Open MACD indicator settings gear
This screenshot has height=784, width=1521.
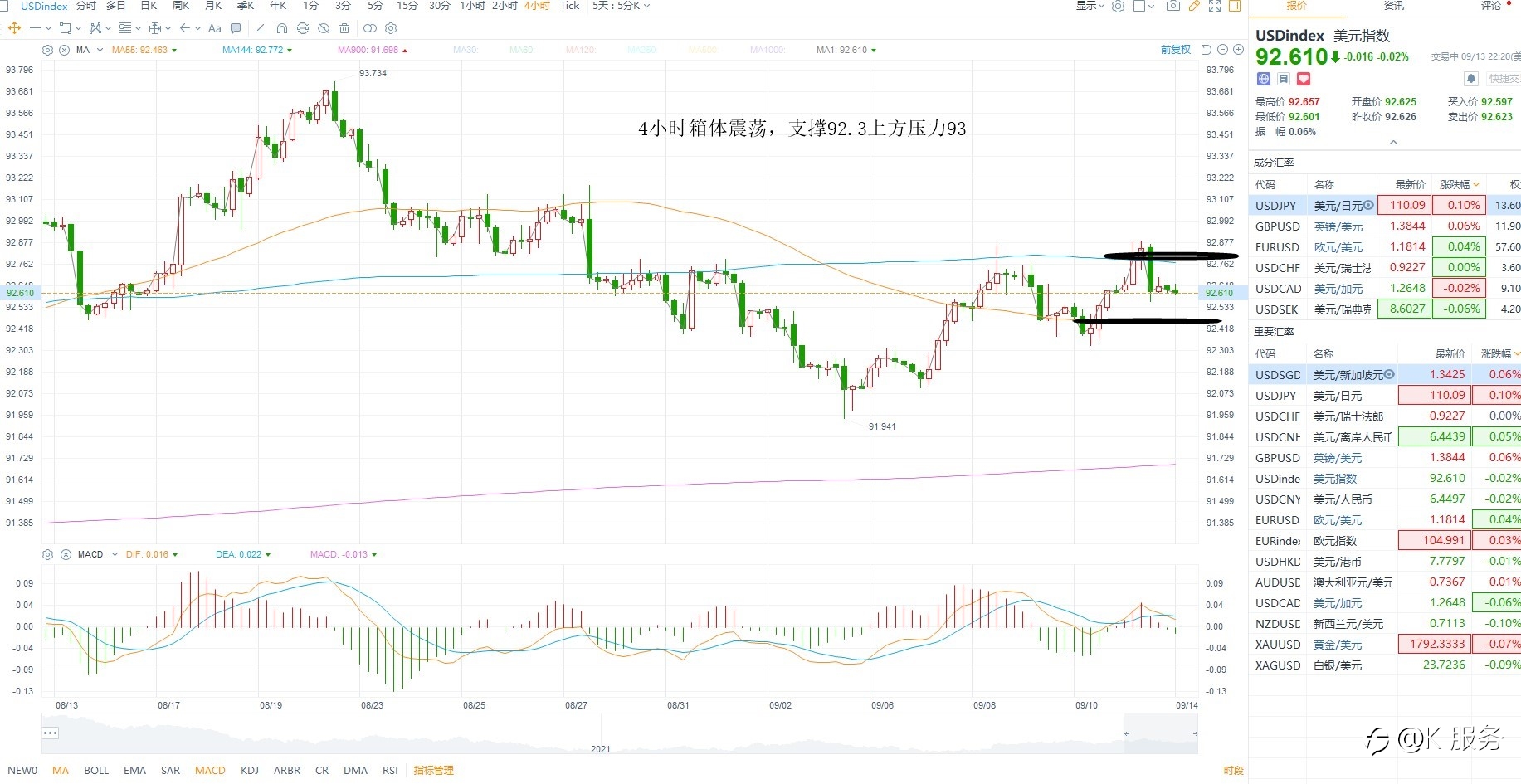tap(47, 554)
